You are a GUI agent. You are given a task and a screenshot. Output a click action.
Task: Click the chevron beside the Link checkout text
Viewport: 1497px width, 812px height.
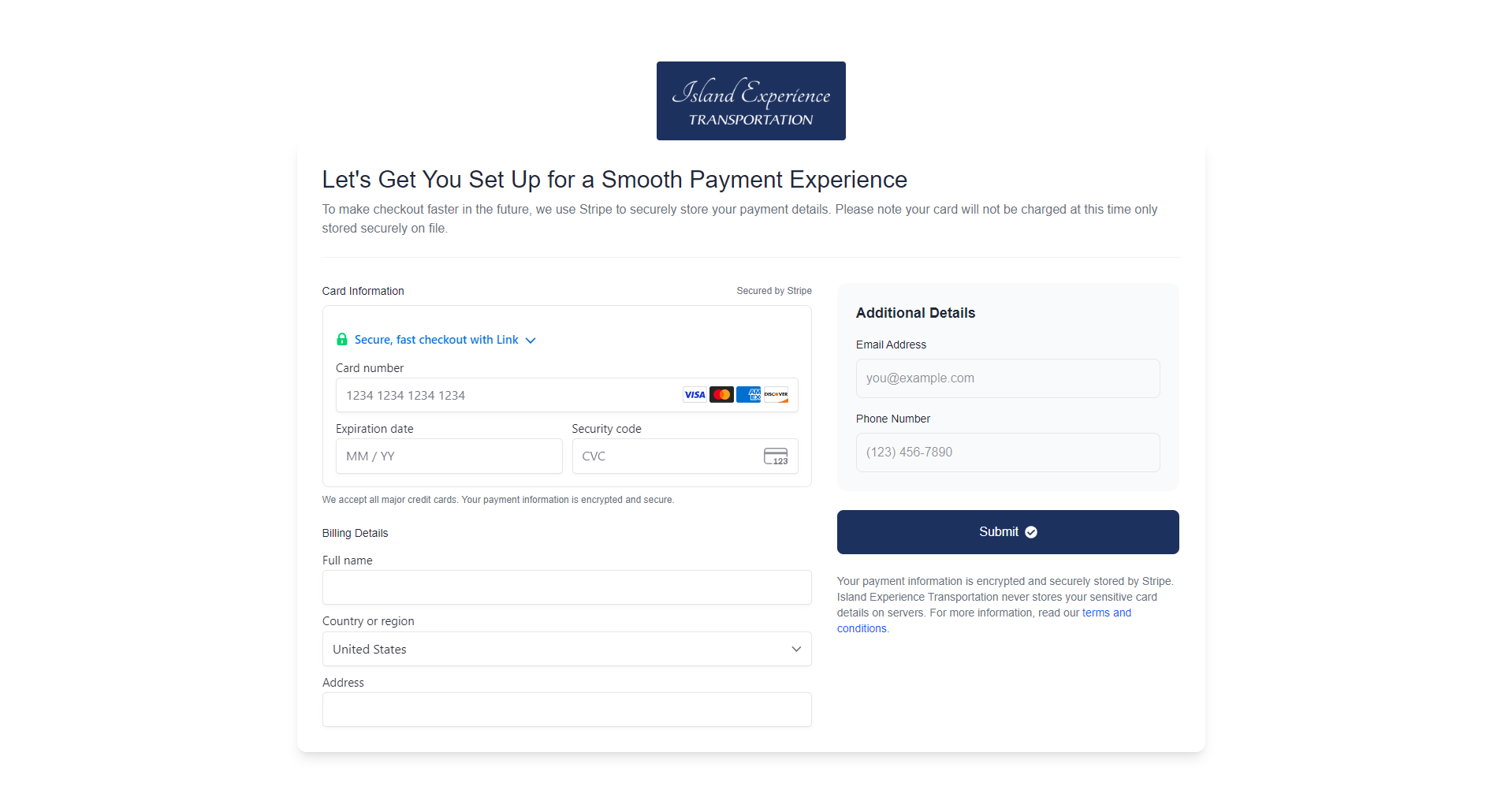pos(530,340)
